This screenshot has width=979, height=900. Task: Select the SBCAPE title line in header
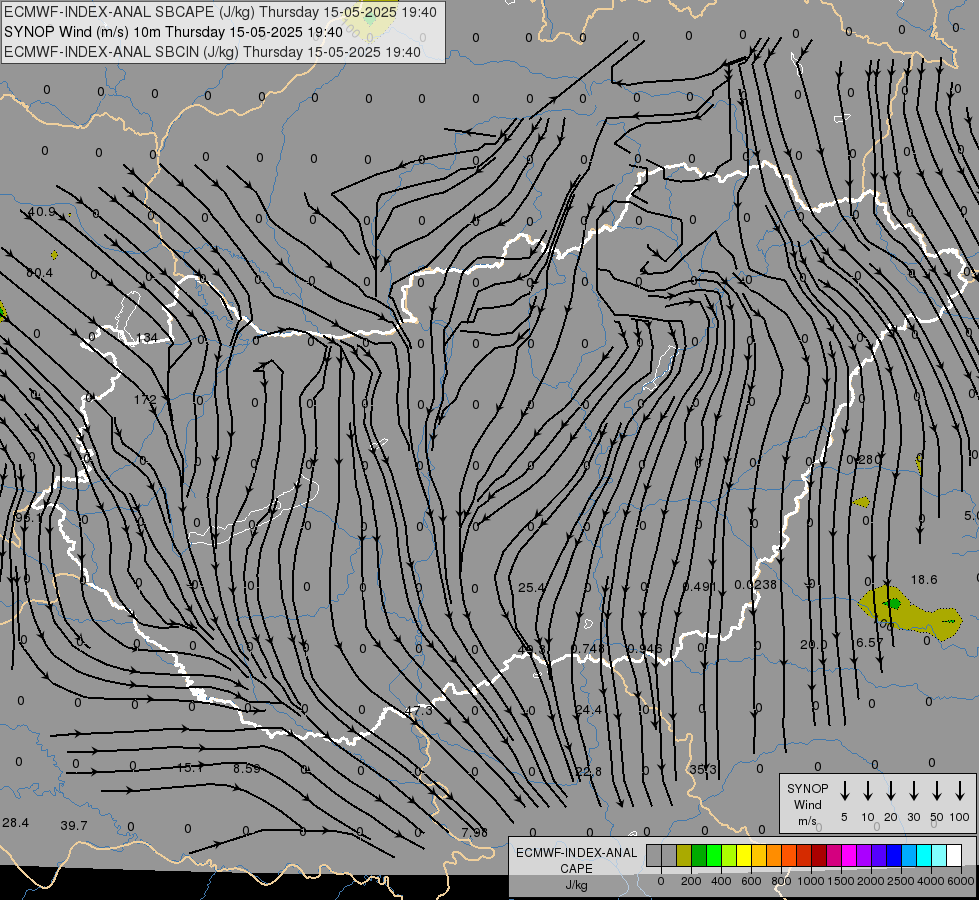tap(220, 12)
